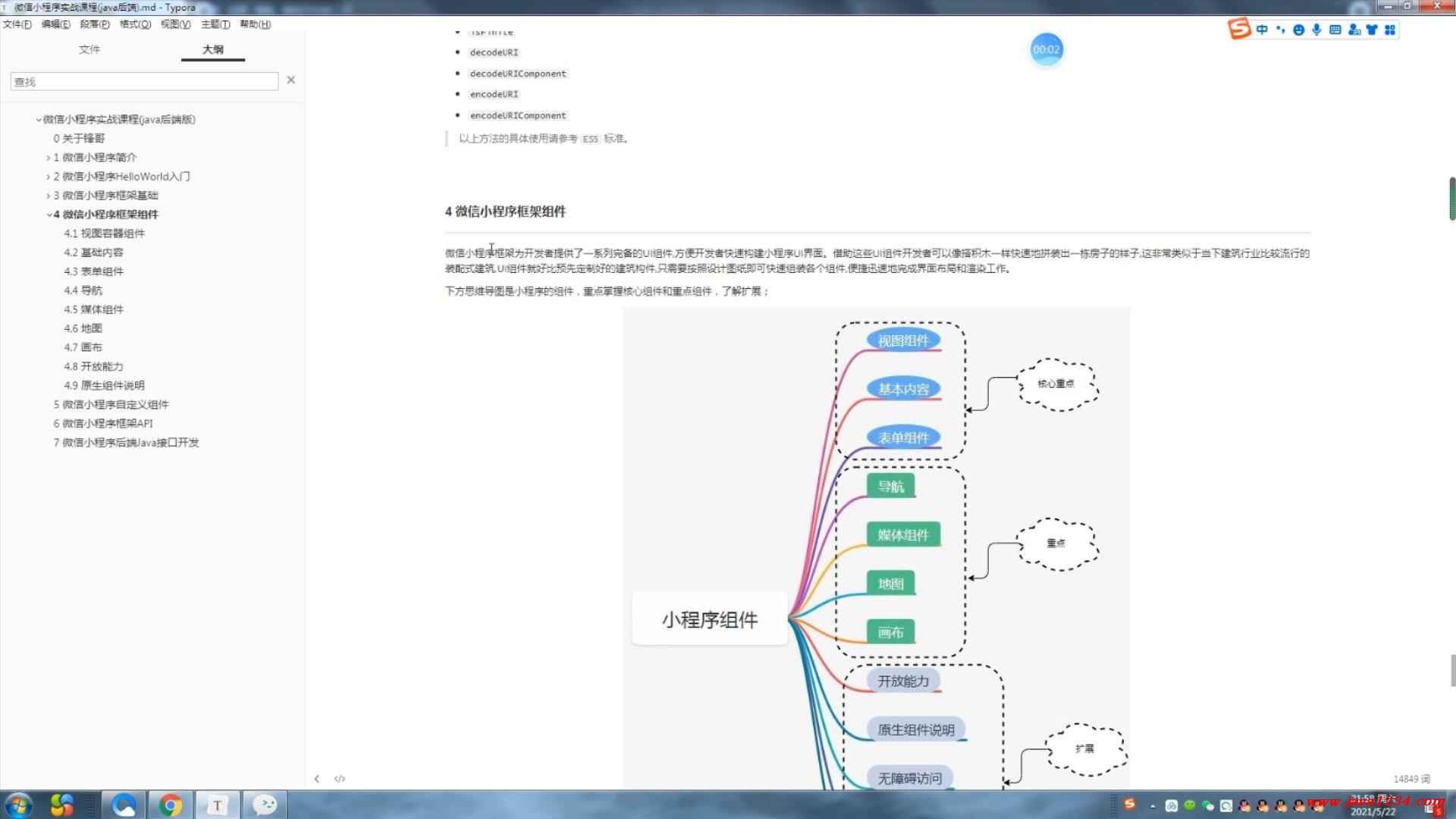Expand outline section 3 框架基础

[48, 196]
